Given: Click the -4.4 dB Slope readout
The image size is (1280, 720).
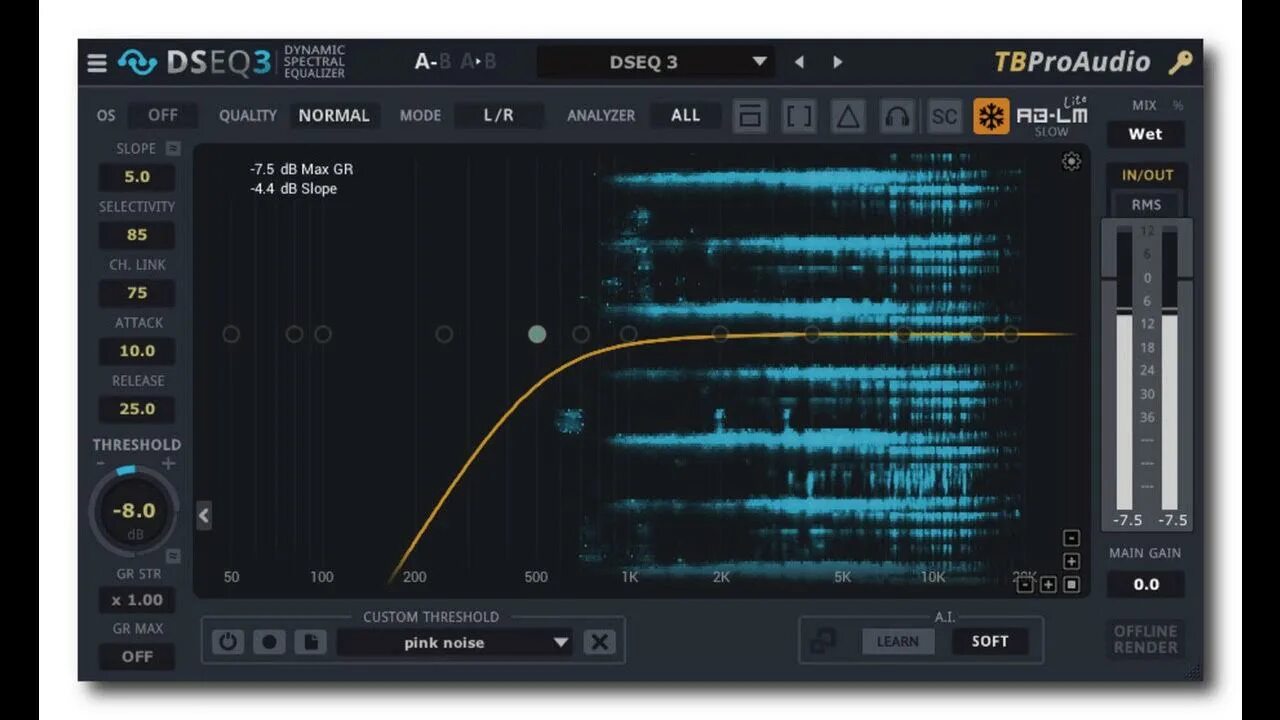Looking at the screenshot, I should (293, 189).
